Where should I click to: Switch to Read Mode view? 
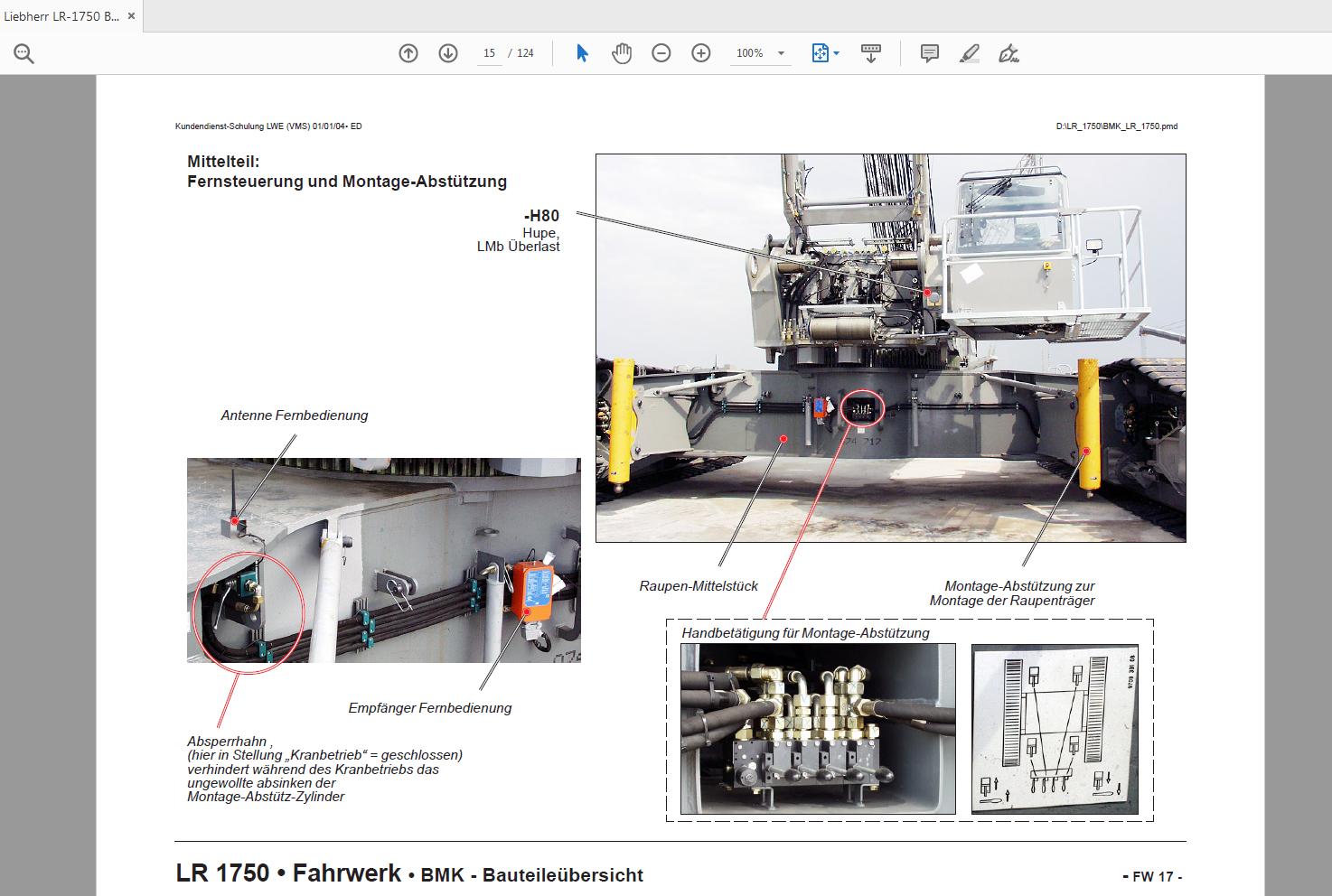click(x=870, y=52)
